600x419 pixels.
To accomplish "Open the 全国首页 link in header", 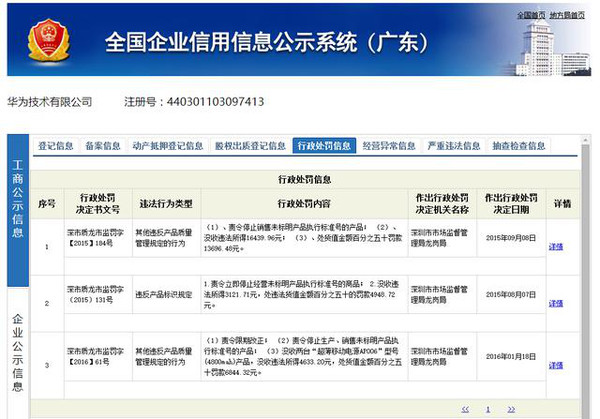I will [531, 15].
